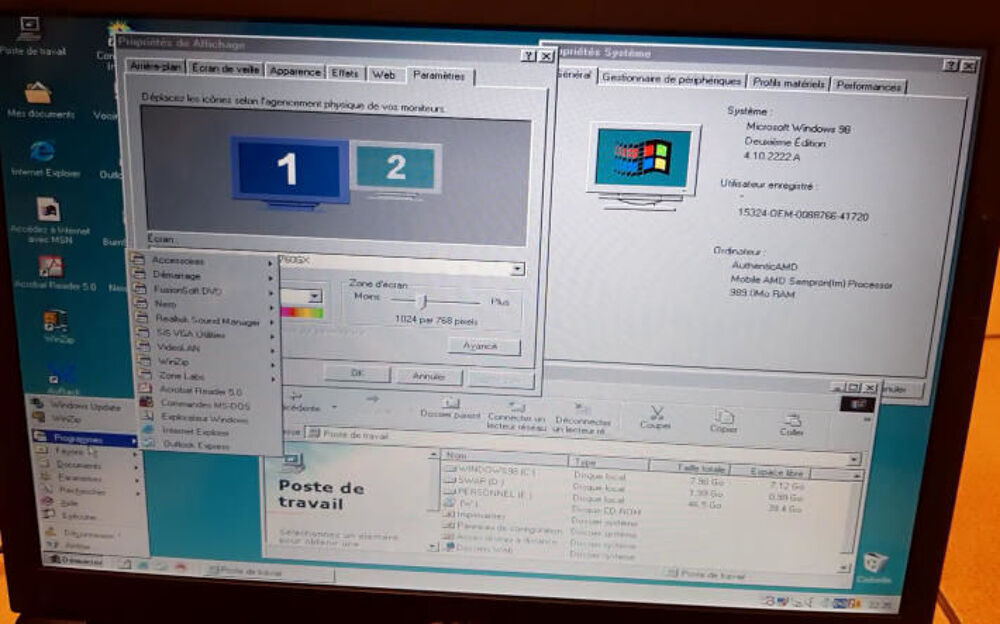Click the forward arrow in Explorer toolbar
The image size is (1000, 624).
click(373, 399)
